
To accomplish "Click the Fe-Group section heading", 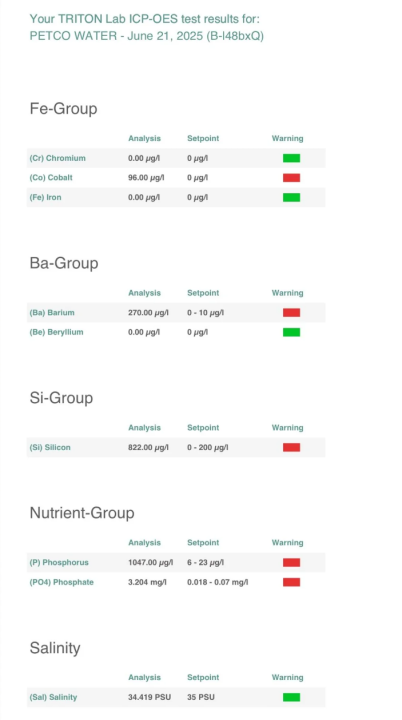I will pos(63,109).
